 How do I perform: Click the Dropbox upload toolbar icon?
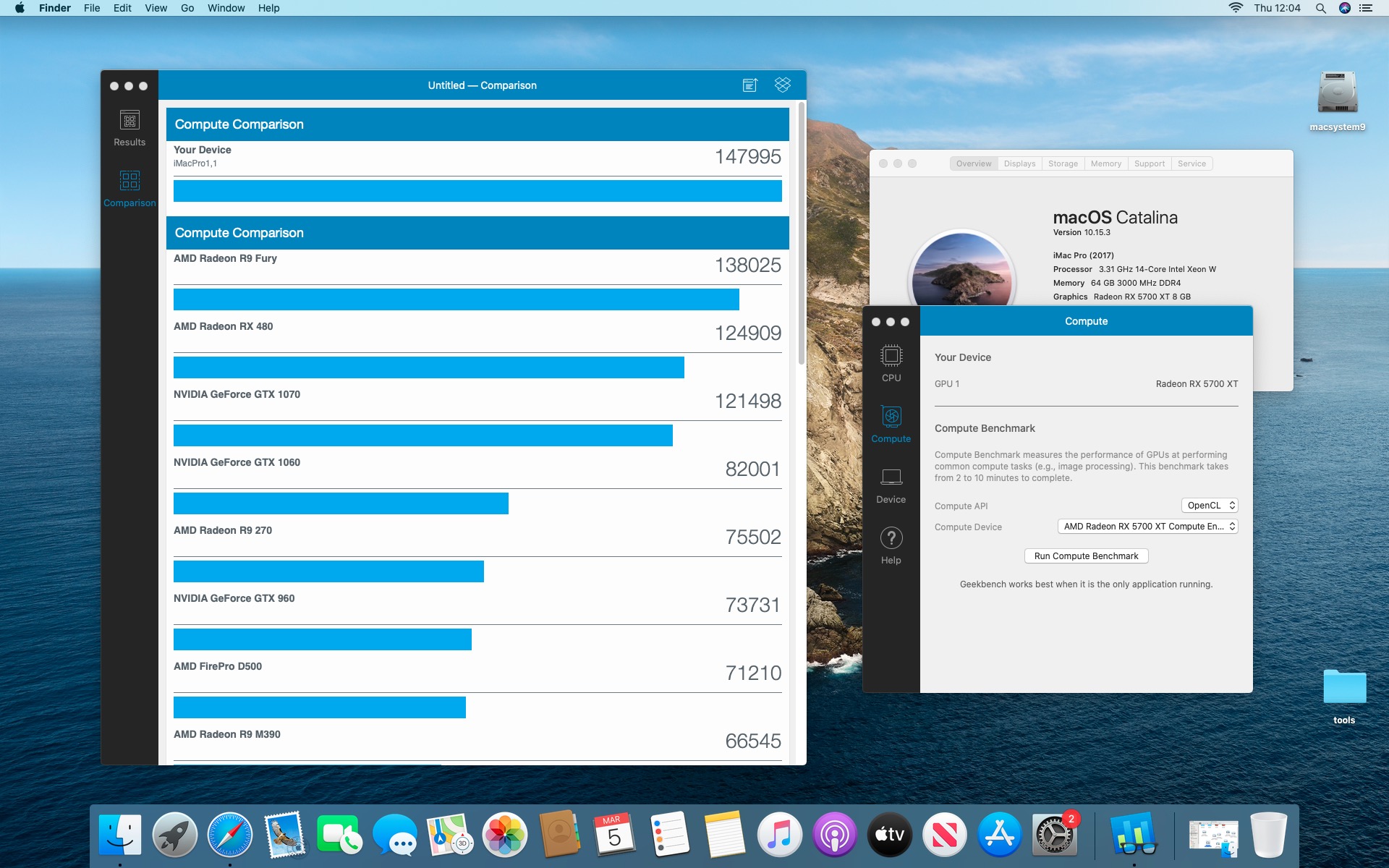(782, 85)
